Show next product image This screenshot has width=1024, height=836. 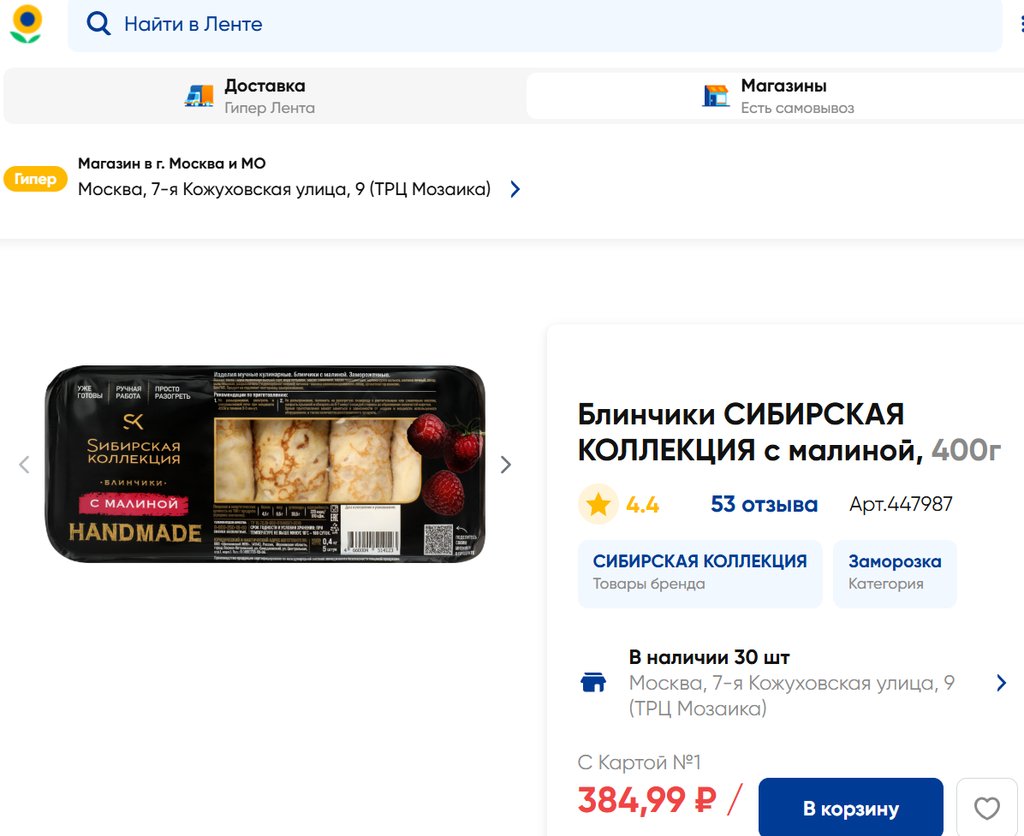[505, 465]
